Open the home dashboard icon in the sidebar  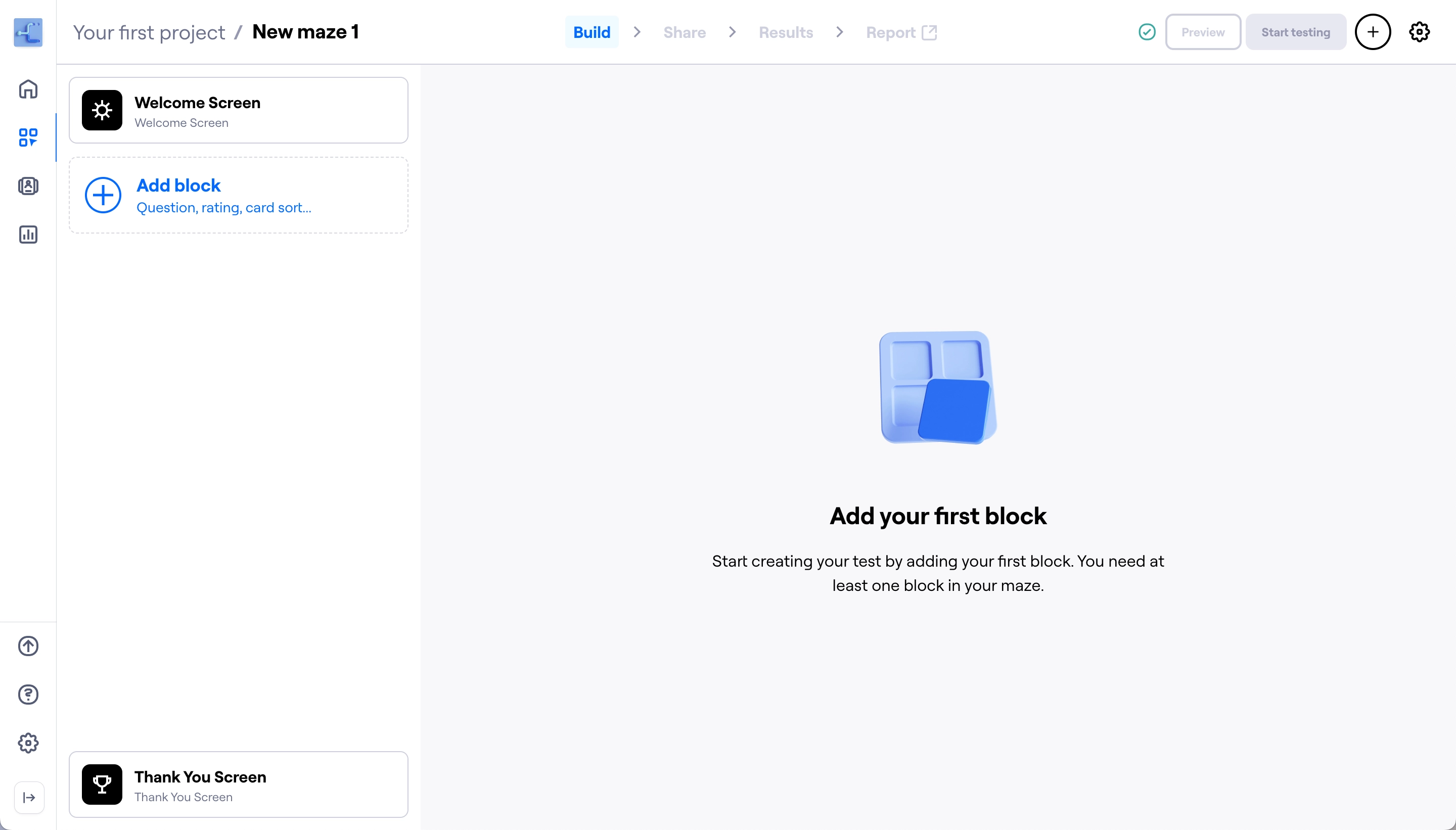(x=28, y=89)
